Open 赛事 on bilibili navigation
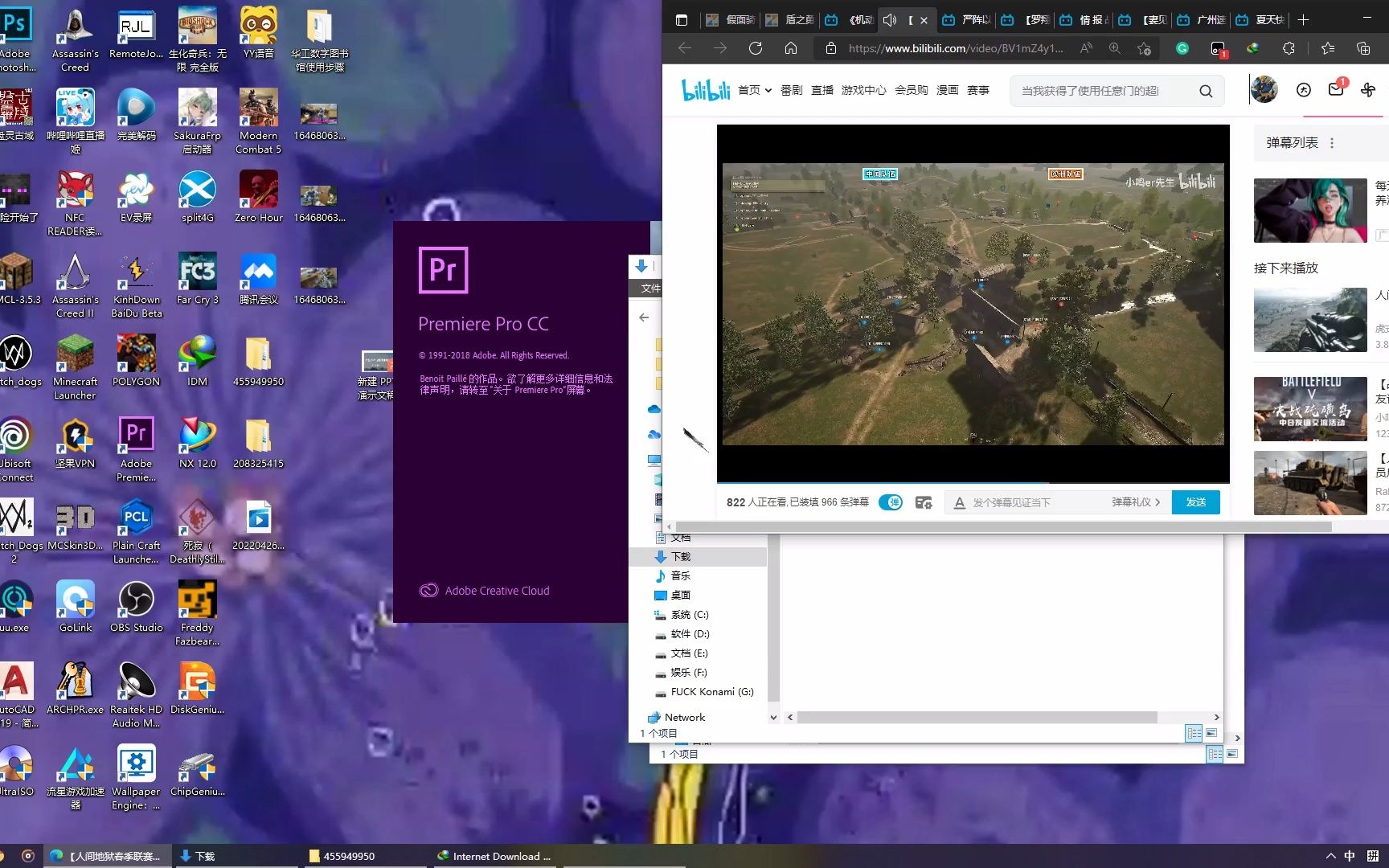Image resolution: width=1389 pixels, height=868 pixels. 977,90
